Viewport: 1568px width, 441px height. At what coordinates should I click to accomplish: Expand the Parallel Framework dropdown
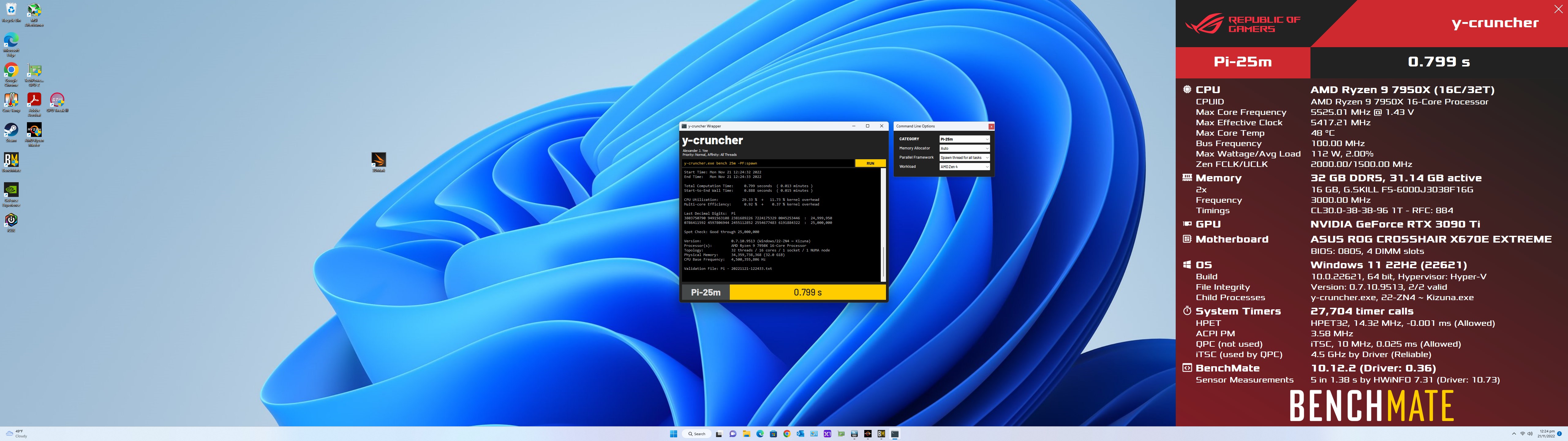tap(964, 157)
